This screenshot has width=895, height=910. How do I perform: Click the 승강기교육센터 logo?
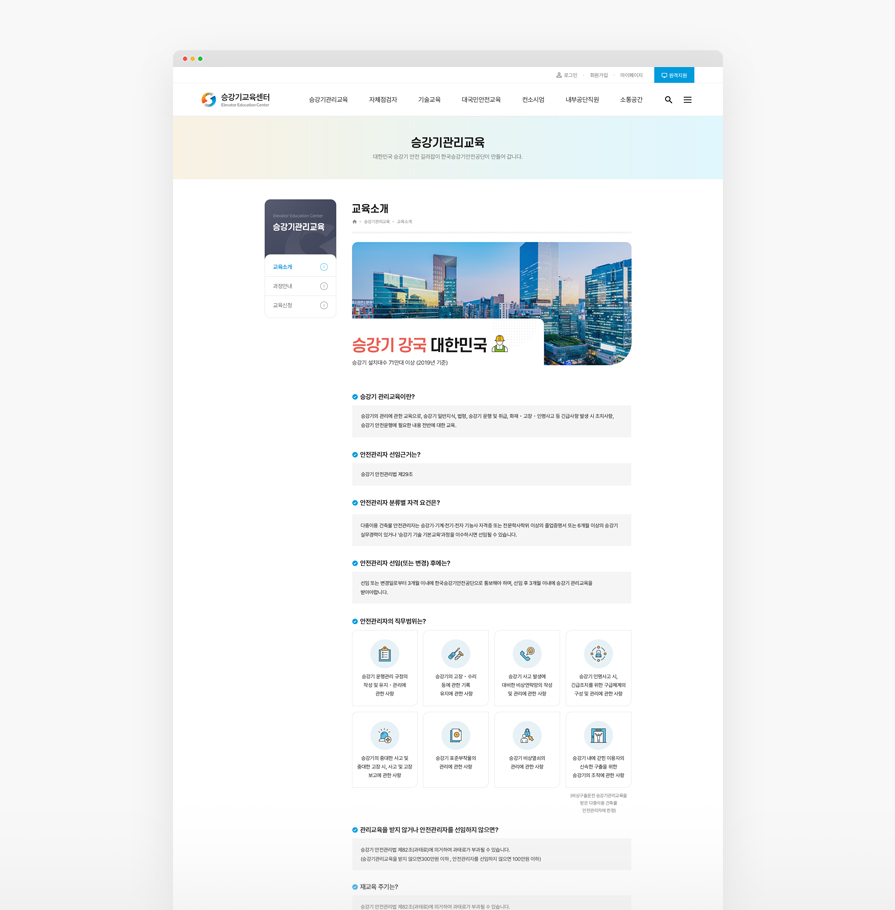coord(236,99)
